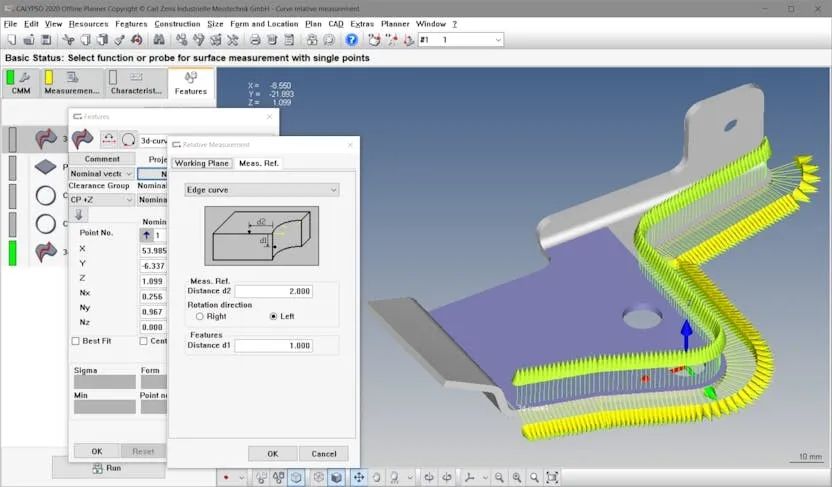Click the X coordinate field showing 53.985

tap(154, 250)
